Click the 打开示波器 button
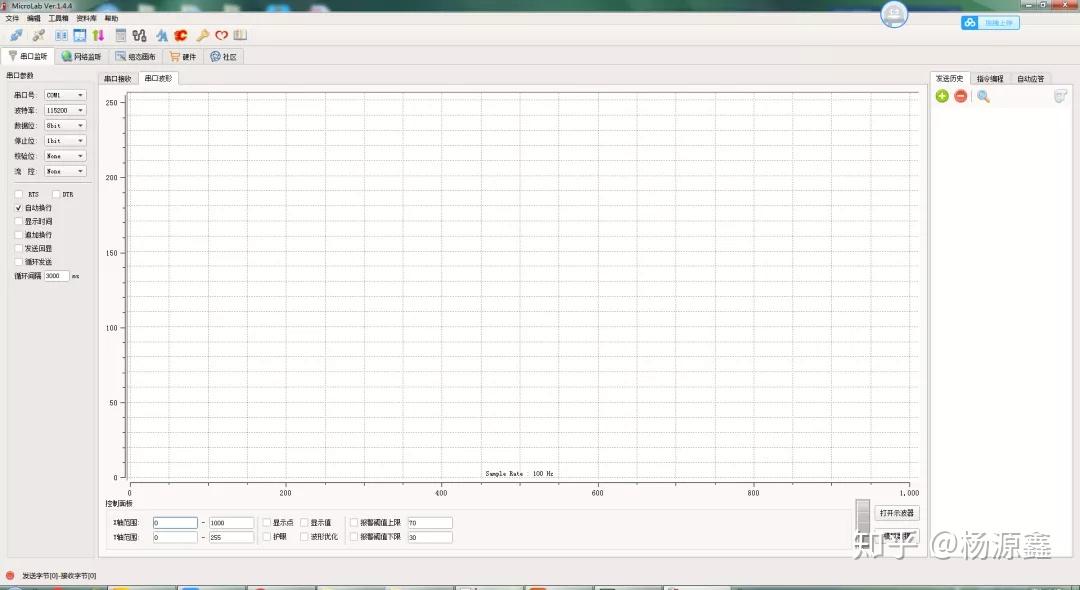Image resolution: width=1080 pixels, height=590 pixels. pyautogui.click(x=897, y=513)
